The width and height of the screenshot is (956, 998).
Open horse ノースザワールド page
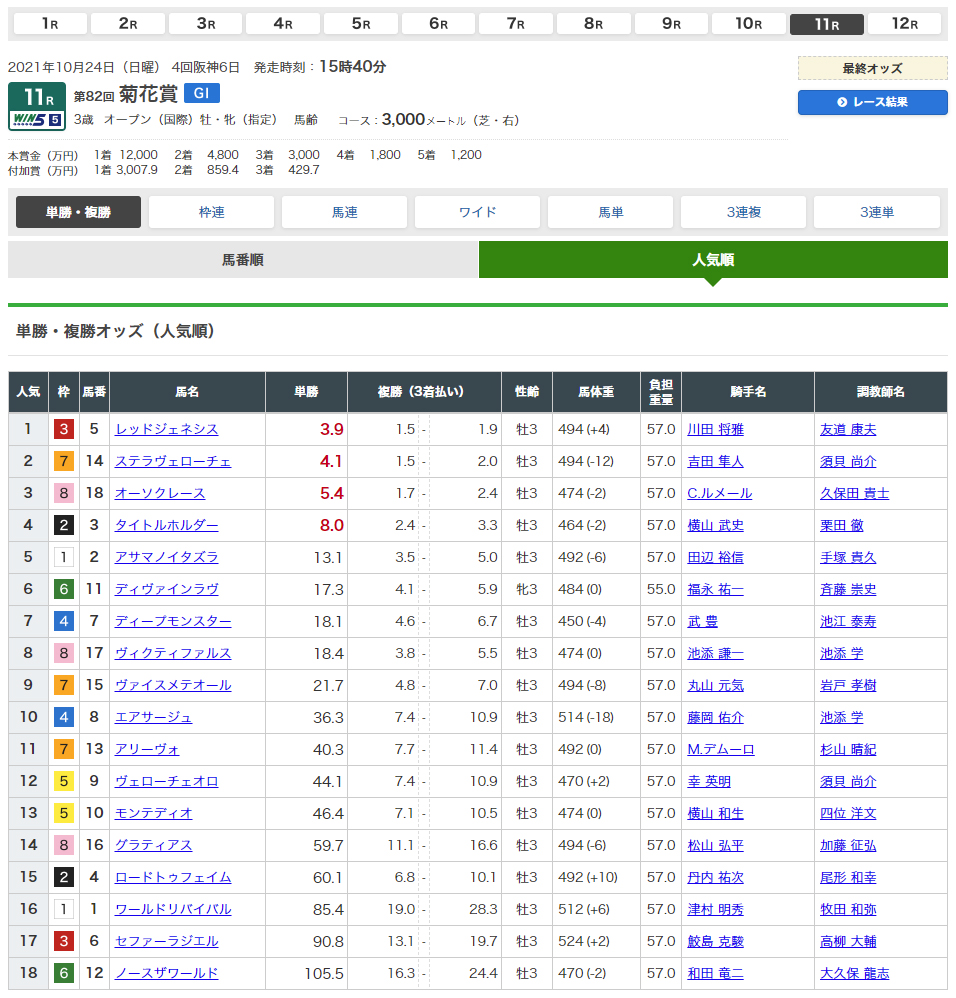pos(166,973)
